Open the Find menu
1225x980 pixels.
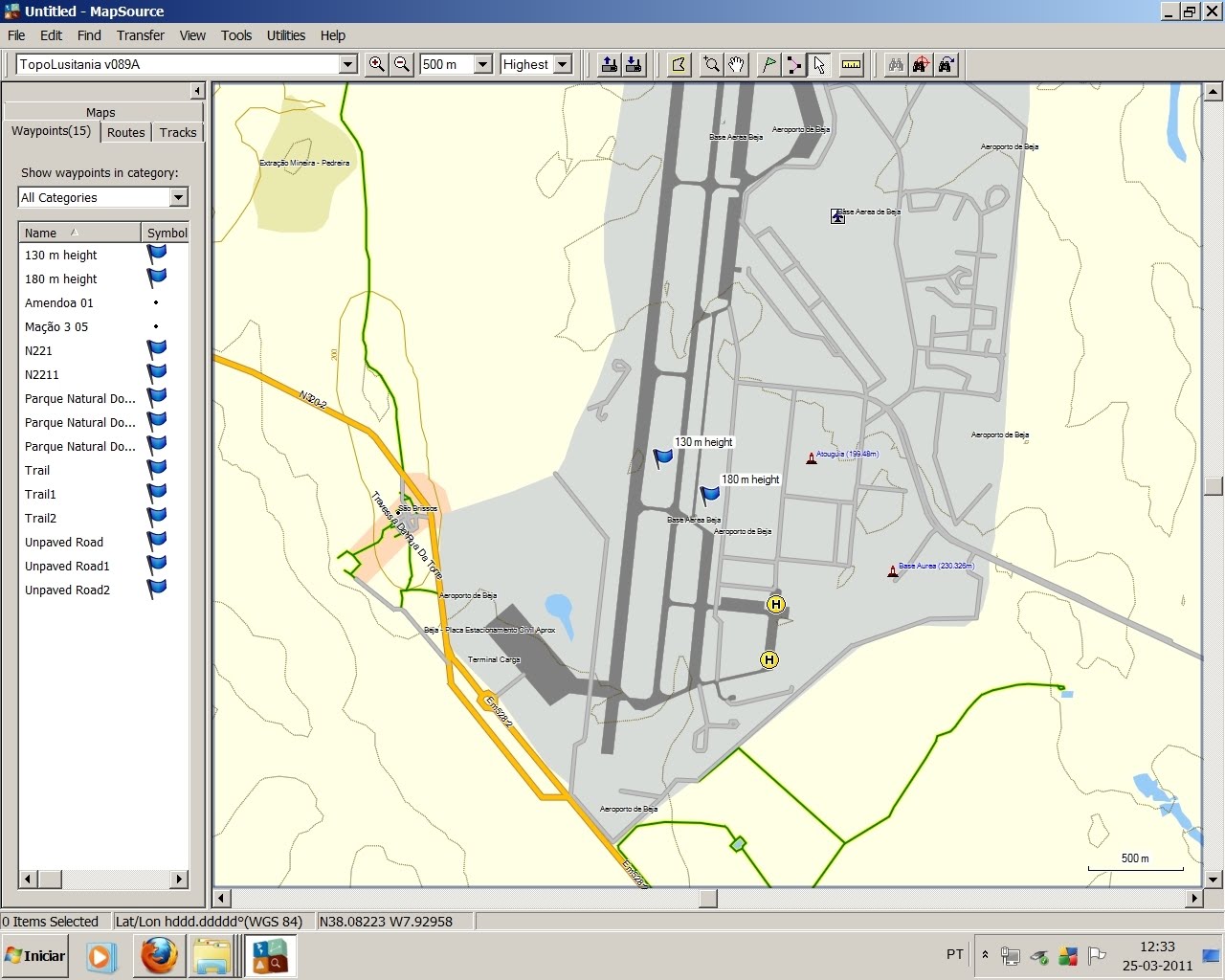coord(89,35)
